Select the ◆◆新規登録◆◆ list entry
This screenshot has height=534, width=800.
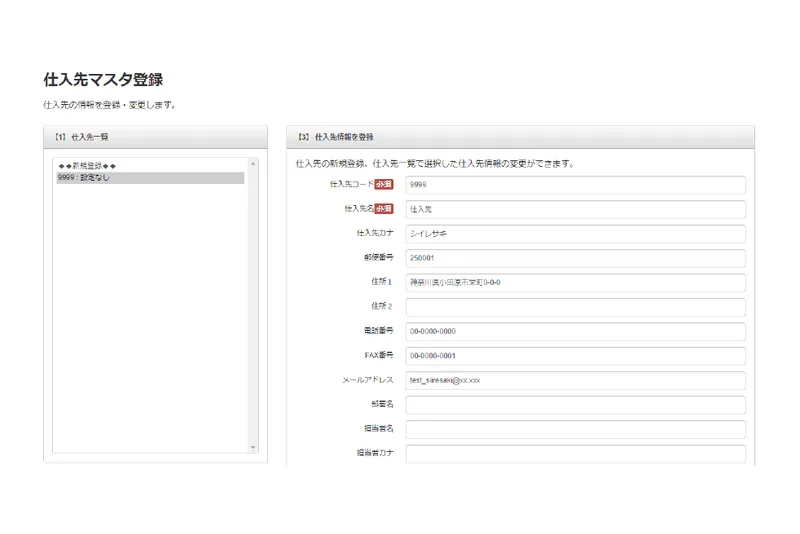pyautogui.click(x=150, y=166)
